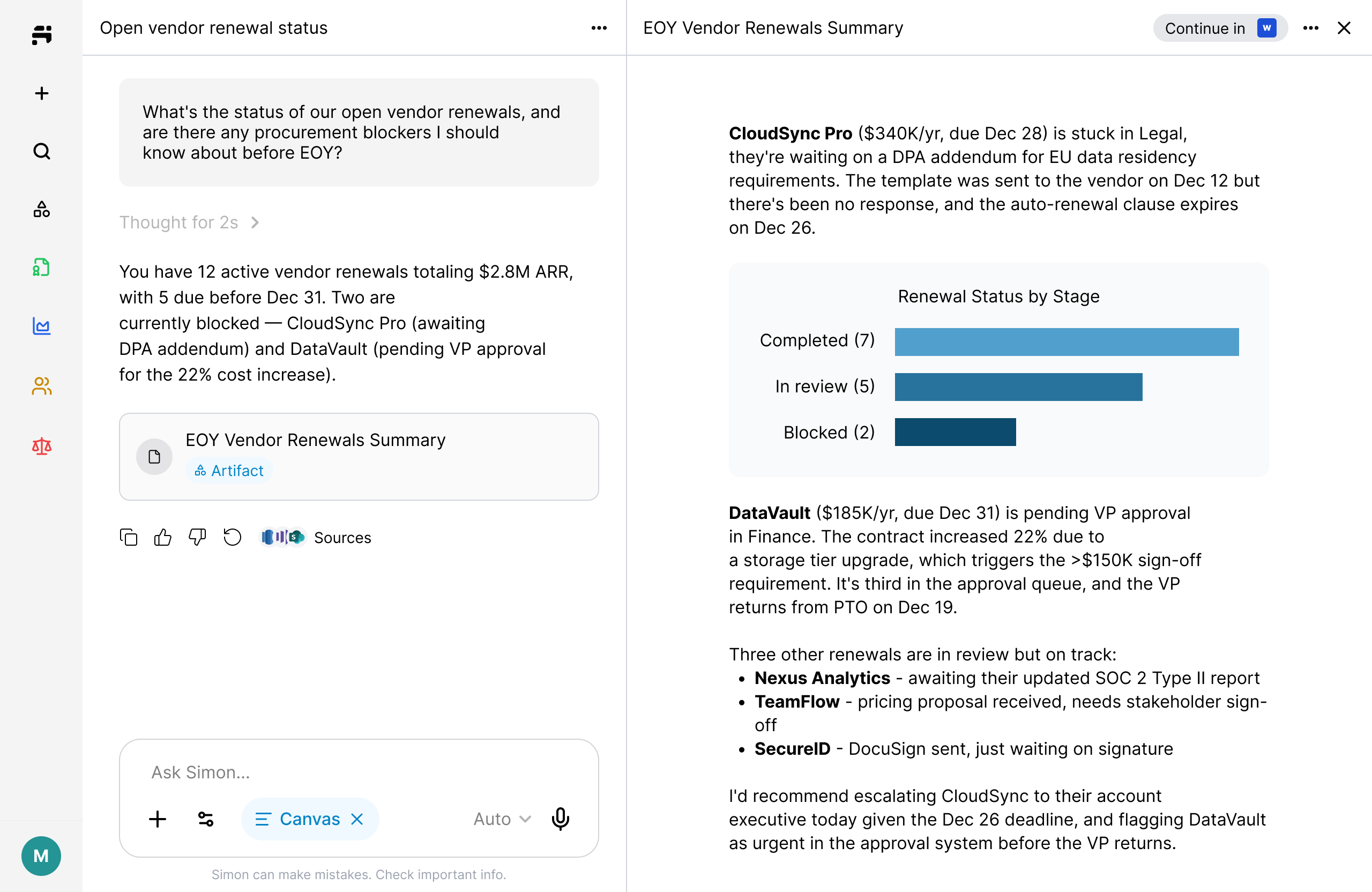1372x892 pixels.
Task: Click the Completed (7) bar in chart
Action: click(1066, 342)
